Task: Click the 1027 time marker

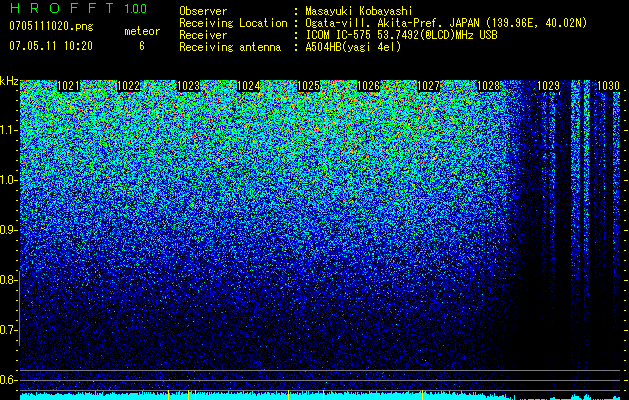Action: (x=428, y=86)
